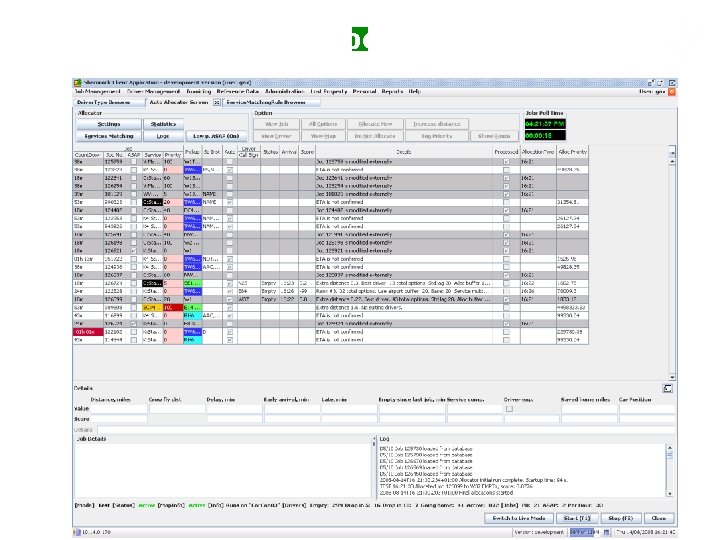The image size is (720, 540).
Task: Select the green Pickup cell of job 126724
Action: [x=192, y=283]
